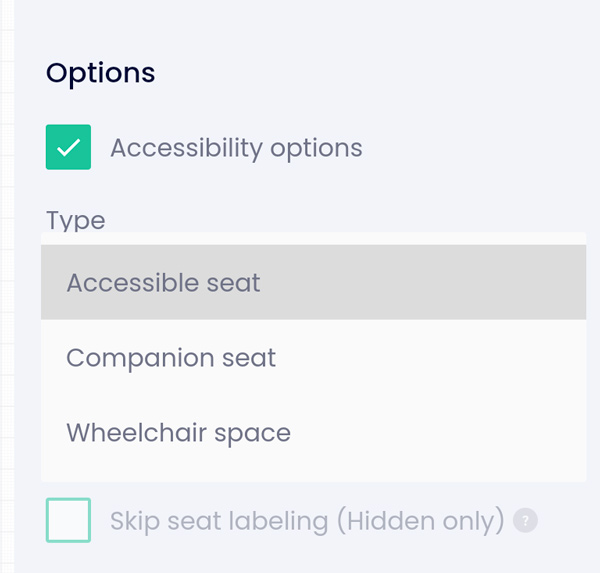Click the top padding of the Type dropdown list

313,238
